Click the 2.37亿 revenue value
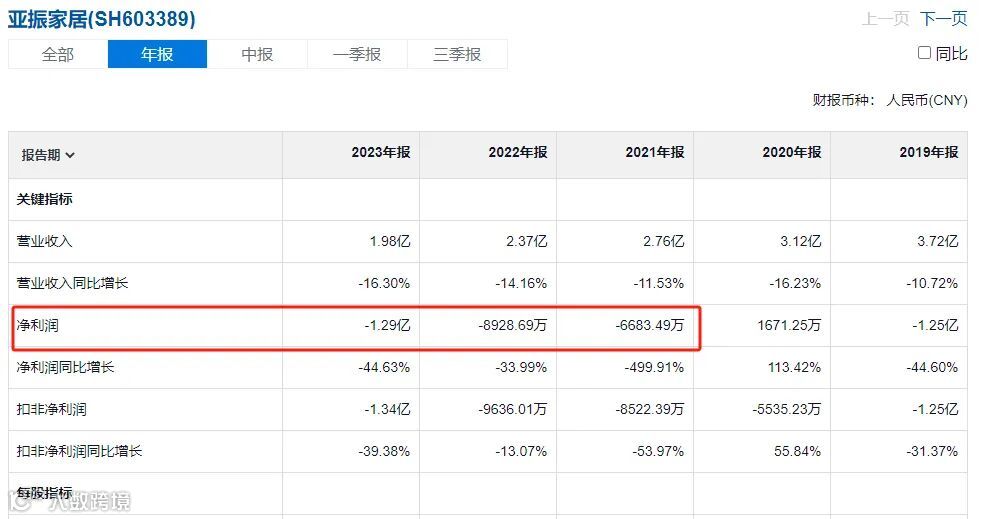Image resolution: width=1003 pixels, height=519 pixels. point(526,241)
